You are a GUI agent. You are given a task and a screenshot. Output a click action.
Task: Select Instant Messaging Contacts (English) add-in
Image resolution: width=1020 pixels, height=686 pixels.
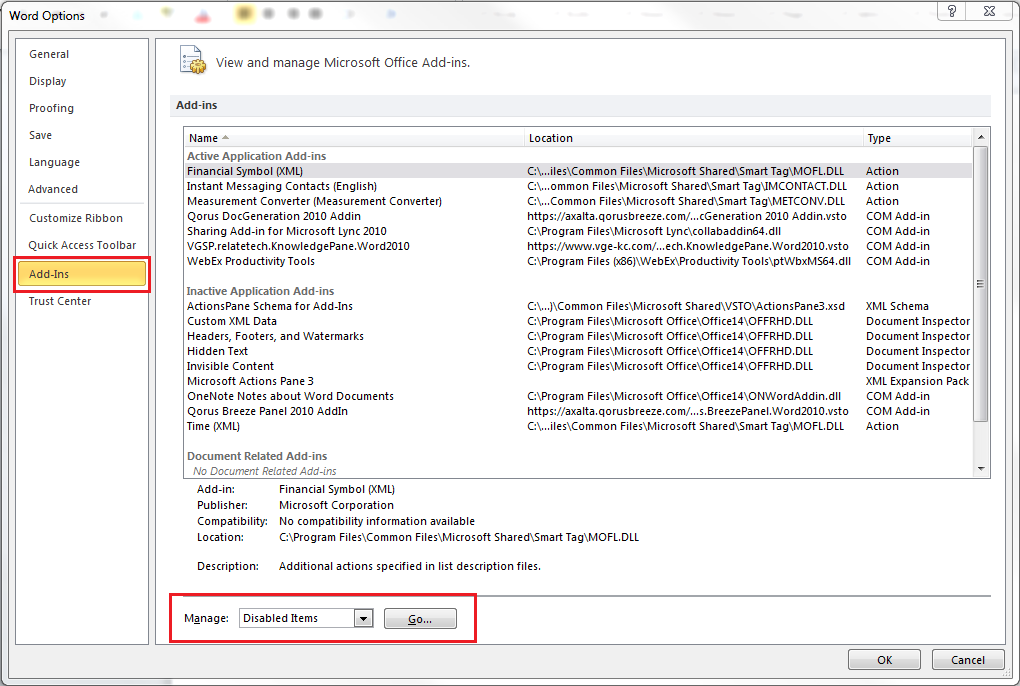[578, 186]
